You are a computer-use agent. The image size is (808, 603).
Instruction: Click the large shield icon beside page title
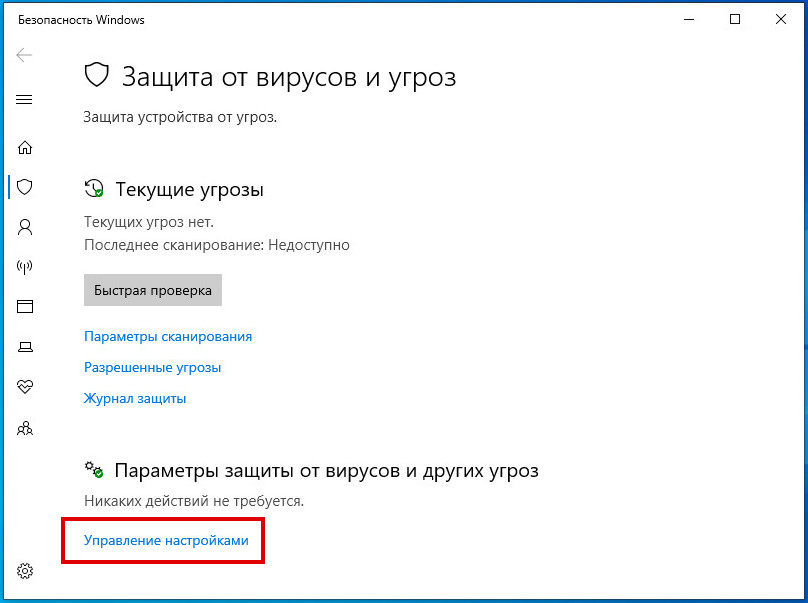point(97,75)
